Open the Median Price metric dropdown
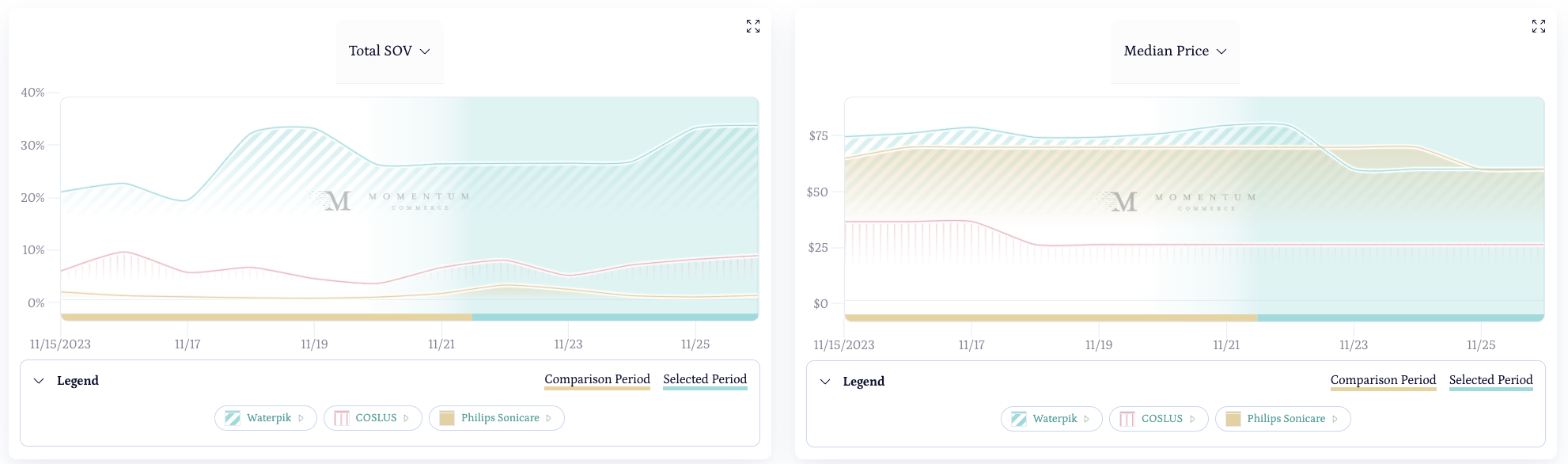The height and width of the screenshot is (464, 1568). (x=1175, y=51)
